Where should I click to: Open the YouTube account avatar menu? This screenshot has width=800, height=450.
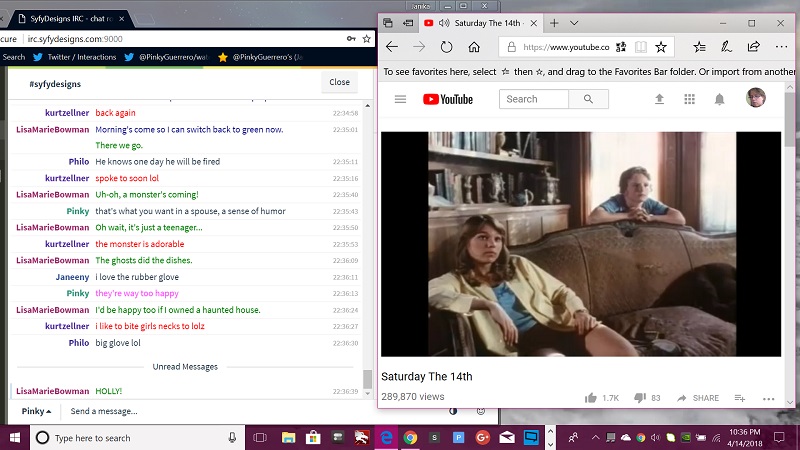756,97
